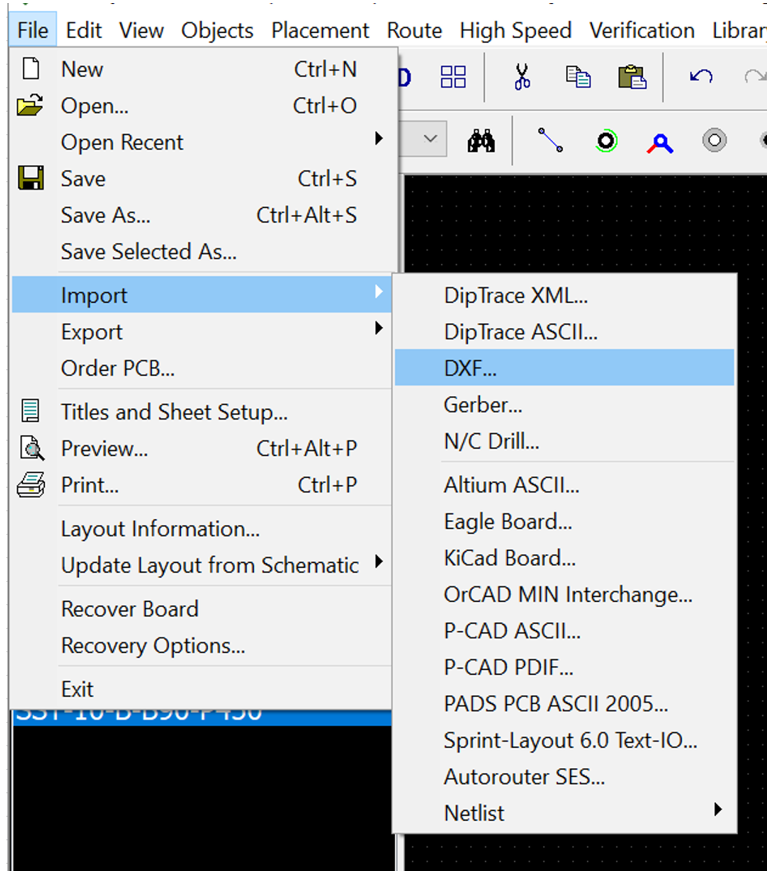Viewport: 784px width, 884px height.
Task: Open the Edit menu
Action: pos(83,30)
